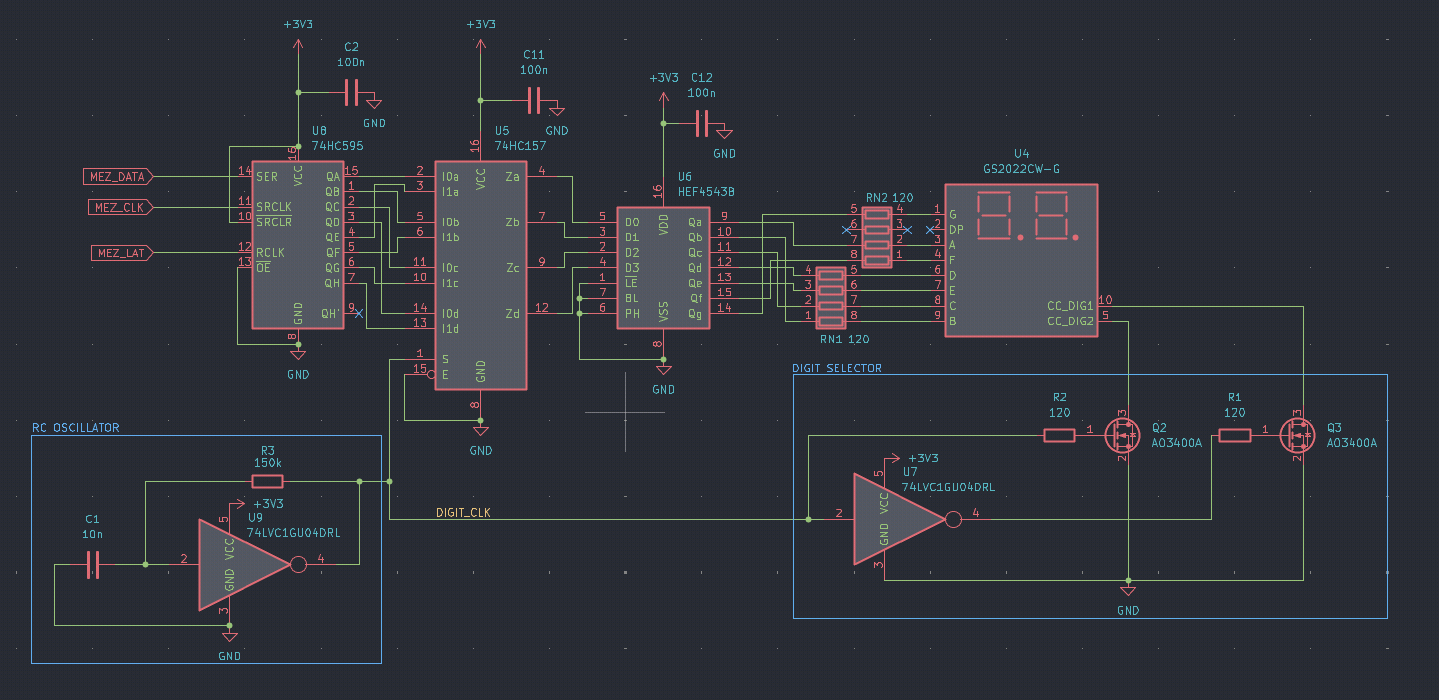Image resolution: width=1439 pixels, height=700 pixels.
Task: Click the 74HC595 value text
Action: click(x=340, y=146)
